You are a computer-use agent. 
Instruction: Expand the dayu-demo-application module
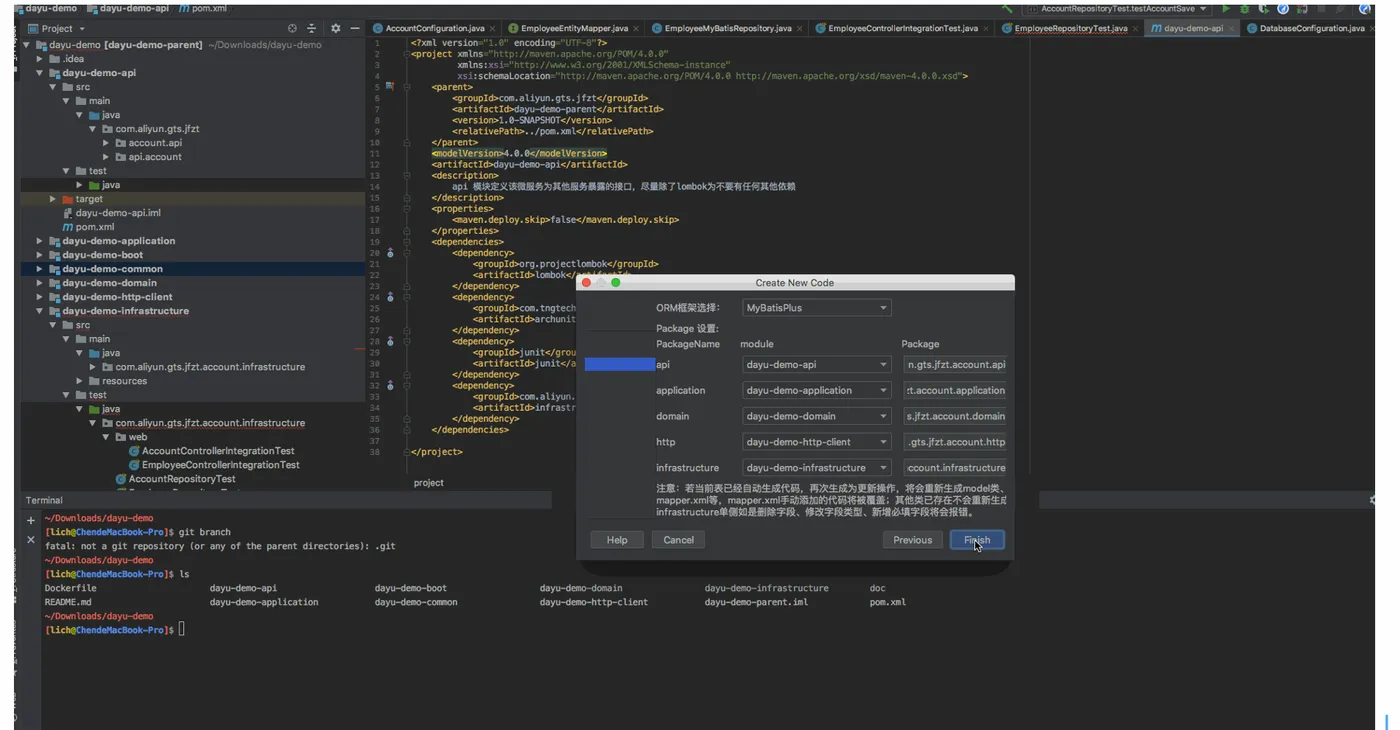tap(40, 241)
